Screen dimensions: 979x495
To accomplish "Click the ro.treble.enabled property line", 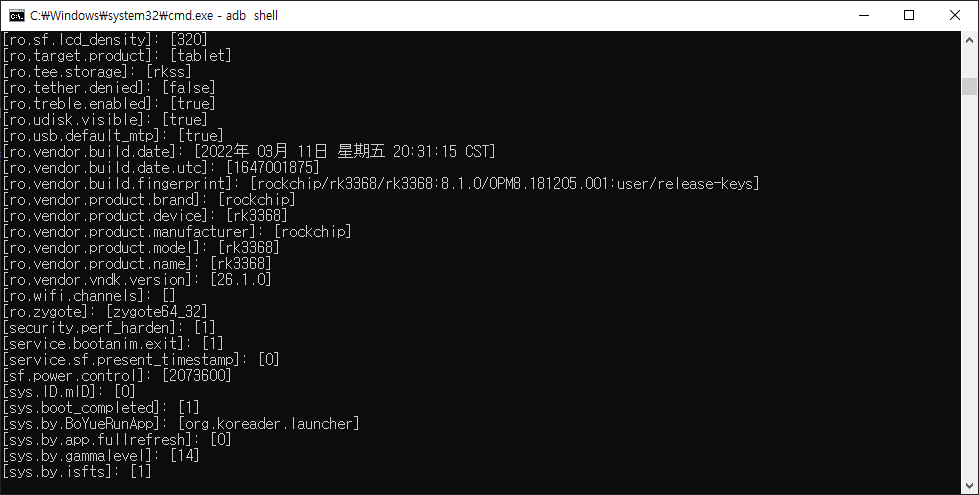I will (109, 103).
